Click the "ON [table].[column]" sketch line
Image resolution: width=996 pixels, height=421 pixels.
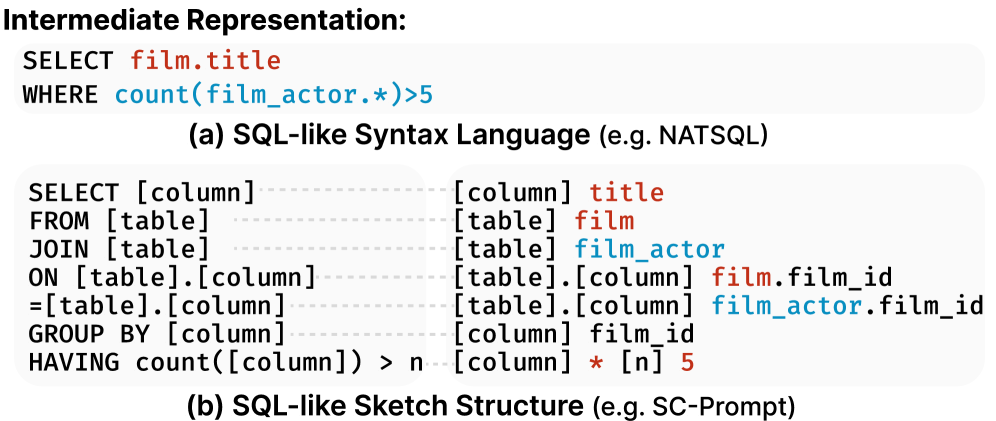(172, 276)
